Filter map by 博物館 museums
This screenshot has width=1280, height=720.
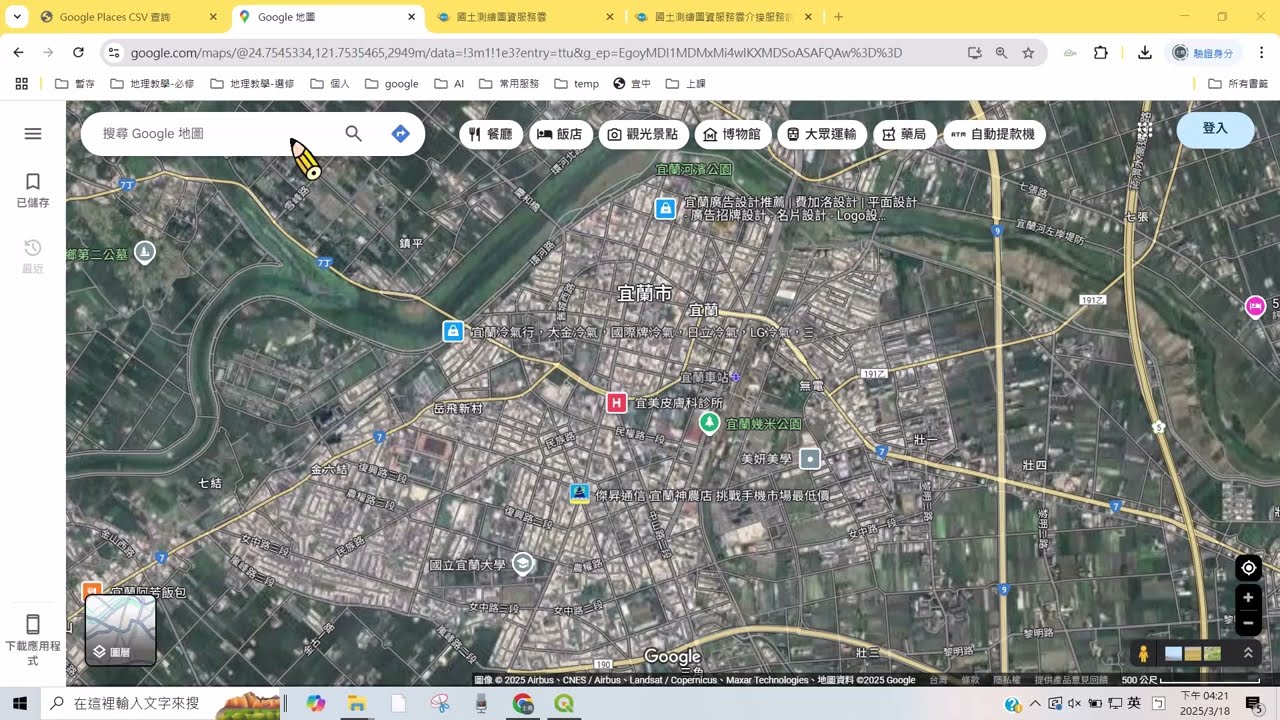coord(733,134)
